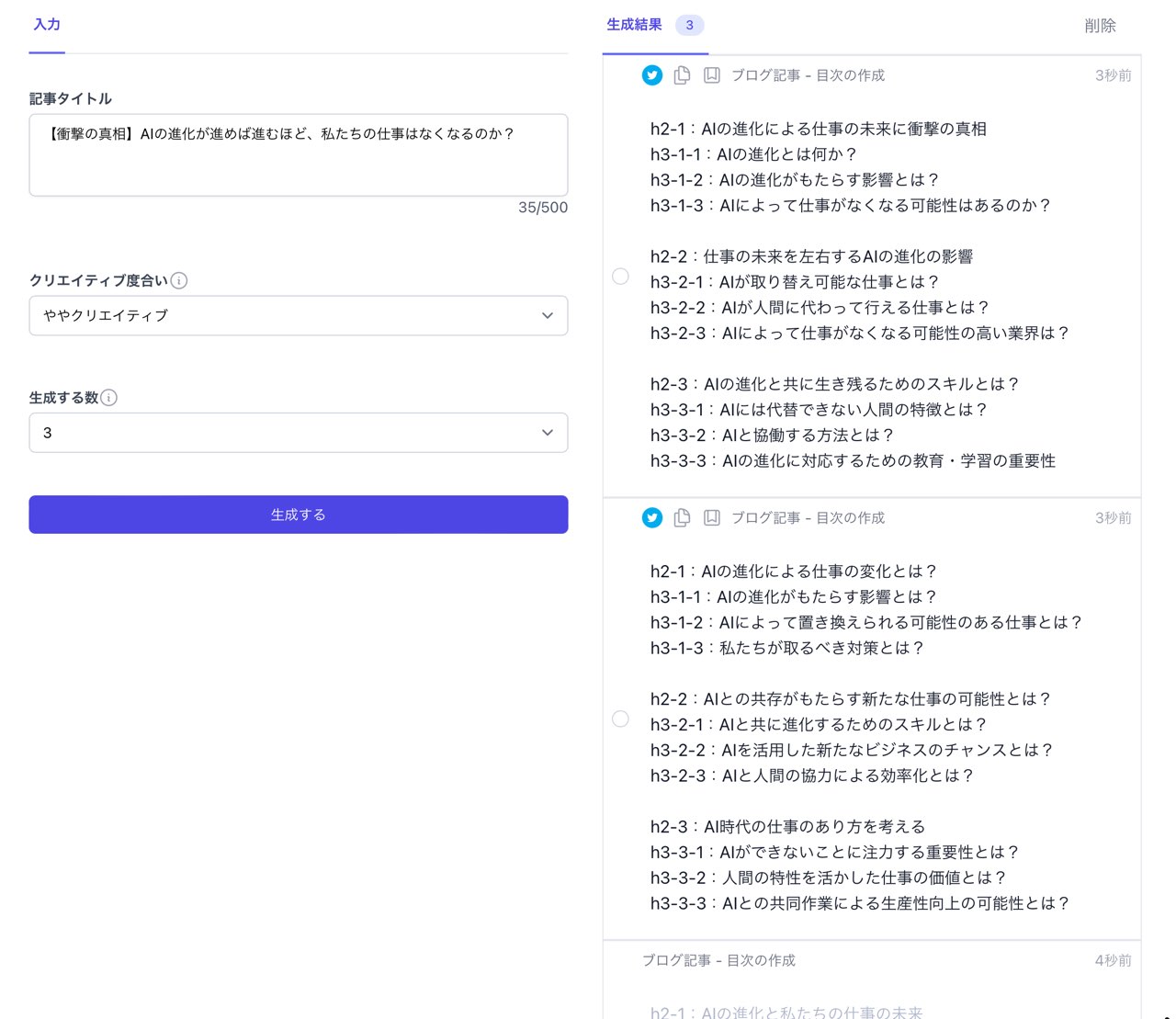1176x1019 pixels.
Task: Share the second result via the Twitter icon
Action: (652, 517)
